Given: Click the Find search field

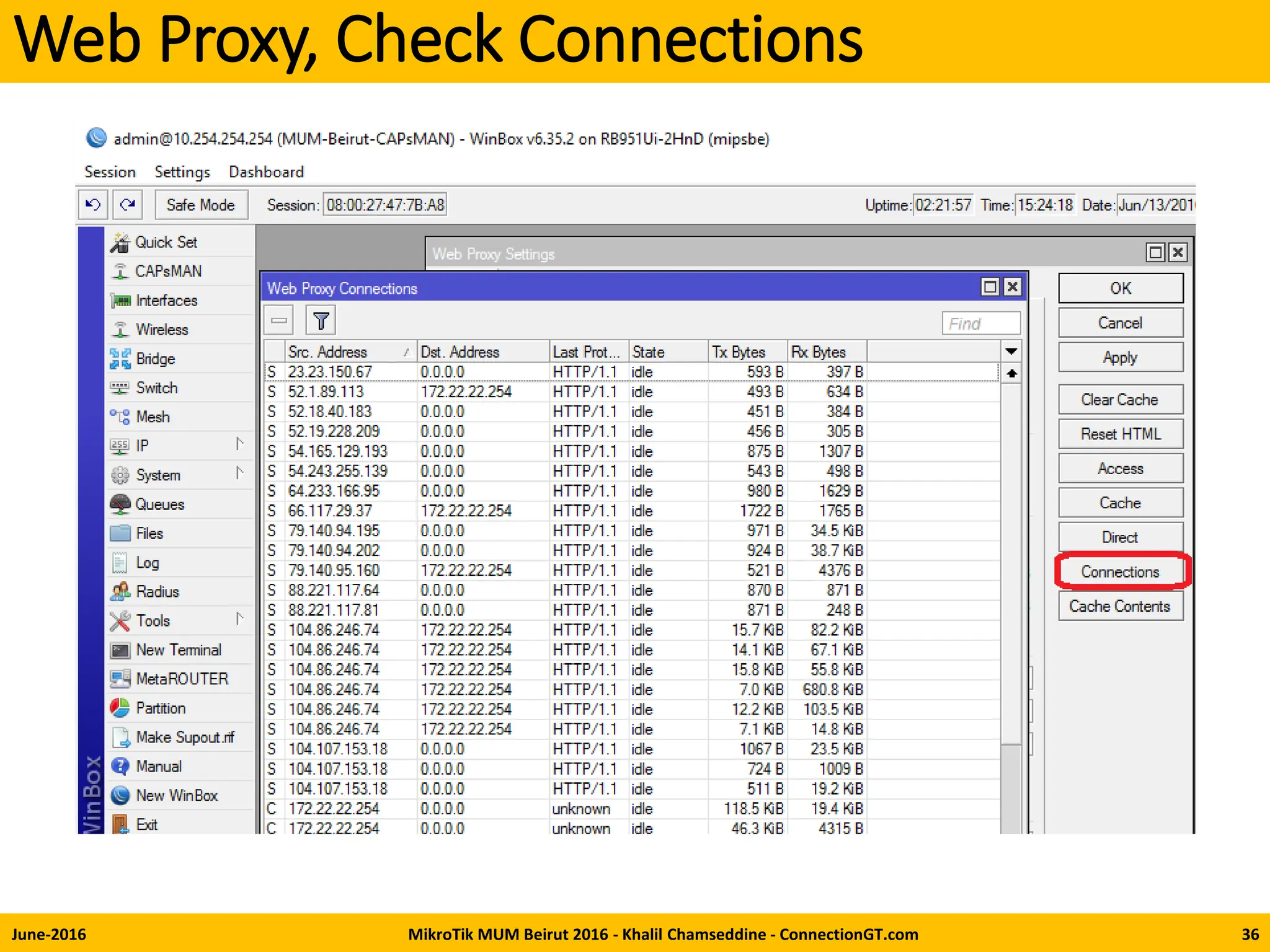Looking at the screenshot, I should click(981, 324).
